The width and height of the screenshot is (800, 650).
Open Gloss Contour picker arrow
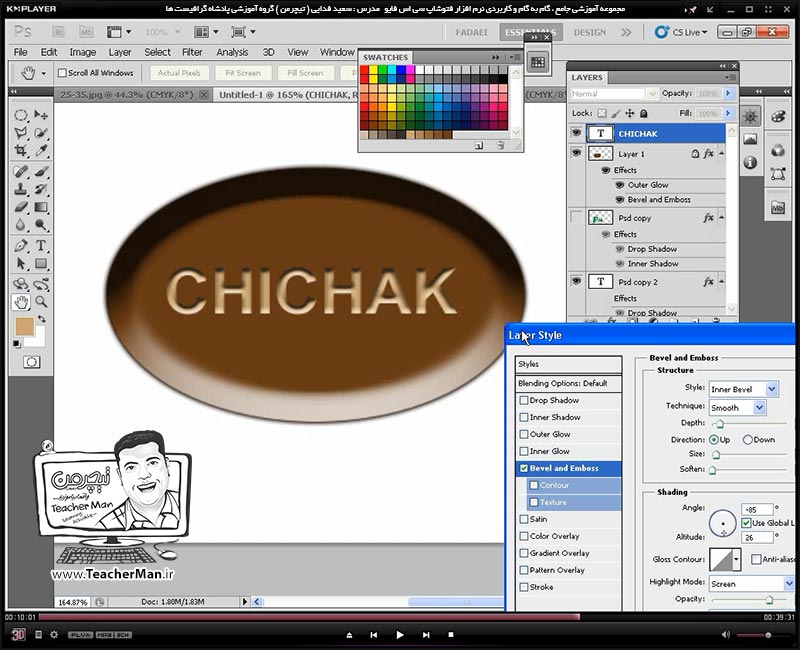pyautogui.click(x=736, y=560)
